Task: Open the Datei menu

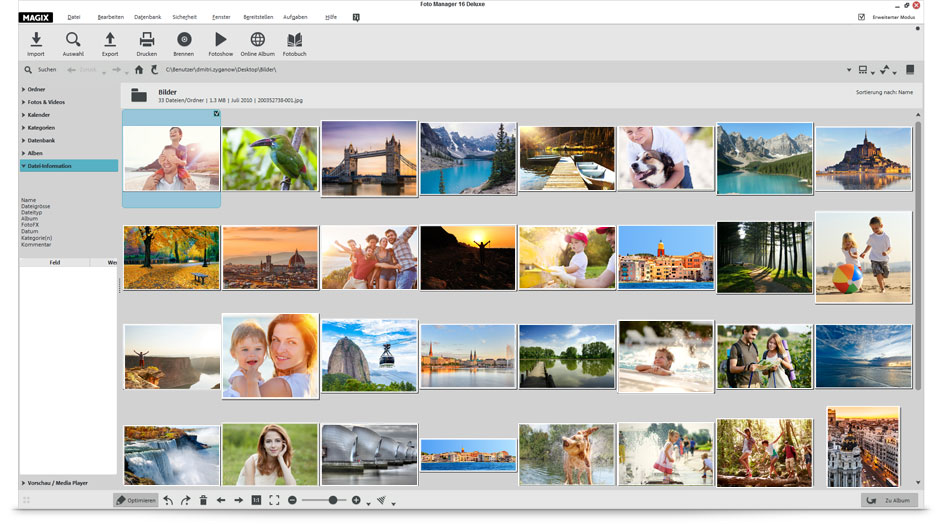Action: (x=74, y=17)
